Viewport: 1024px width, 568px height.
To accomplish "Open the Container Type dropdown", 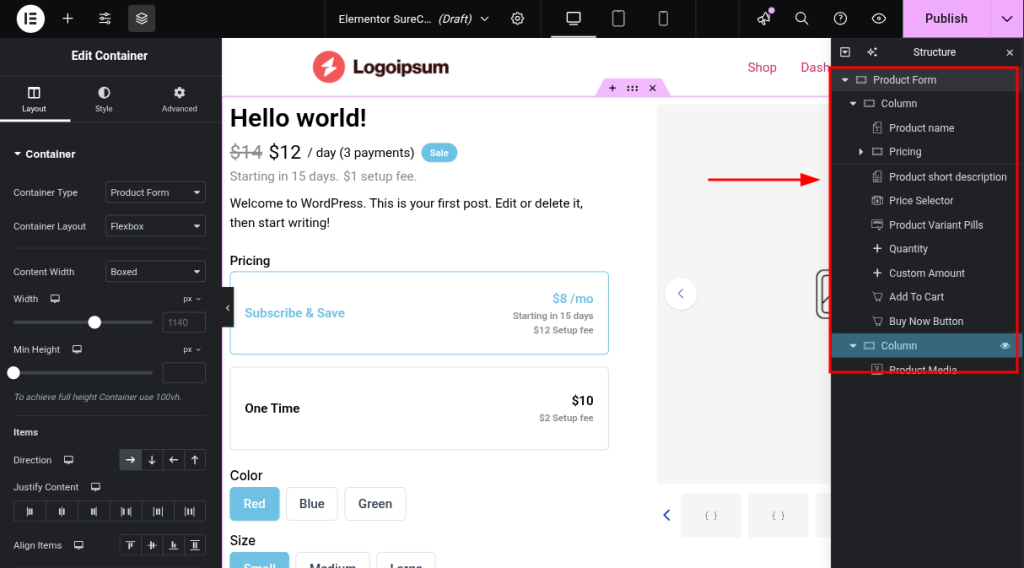I will tap(155, 192).
